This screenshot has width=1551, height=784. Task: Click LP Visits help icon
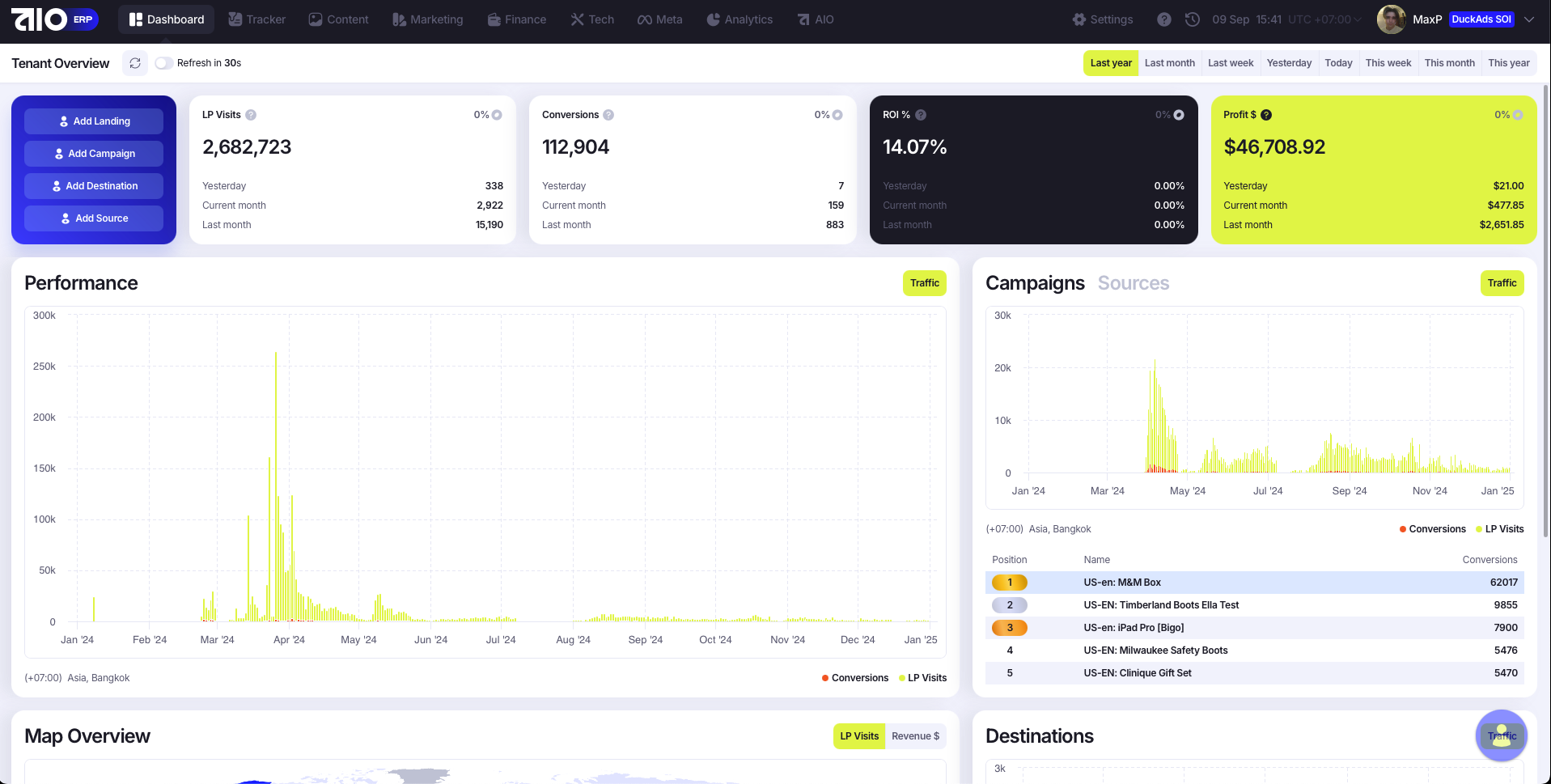coord(251,115)
